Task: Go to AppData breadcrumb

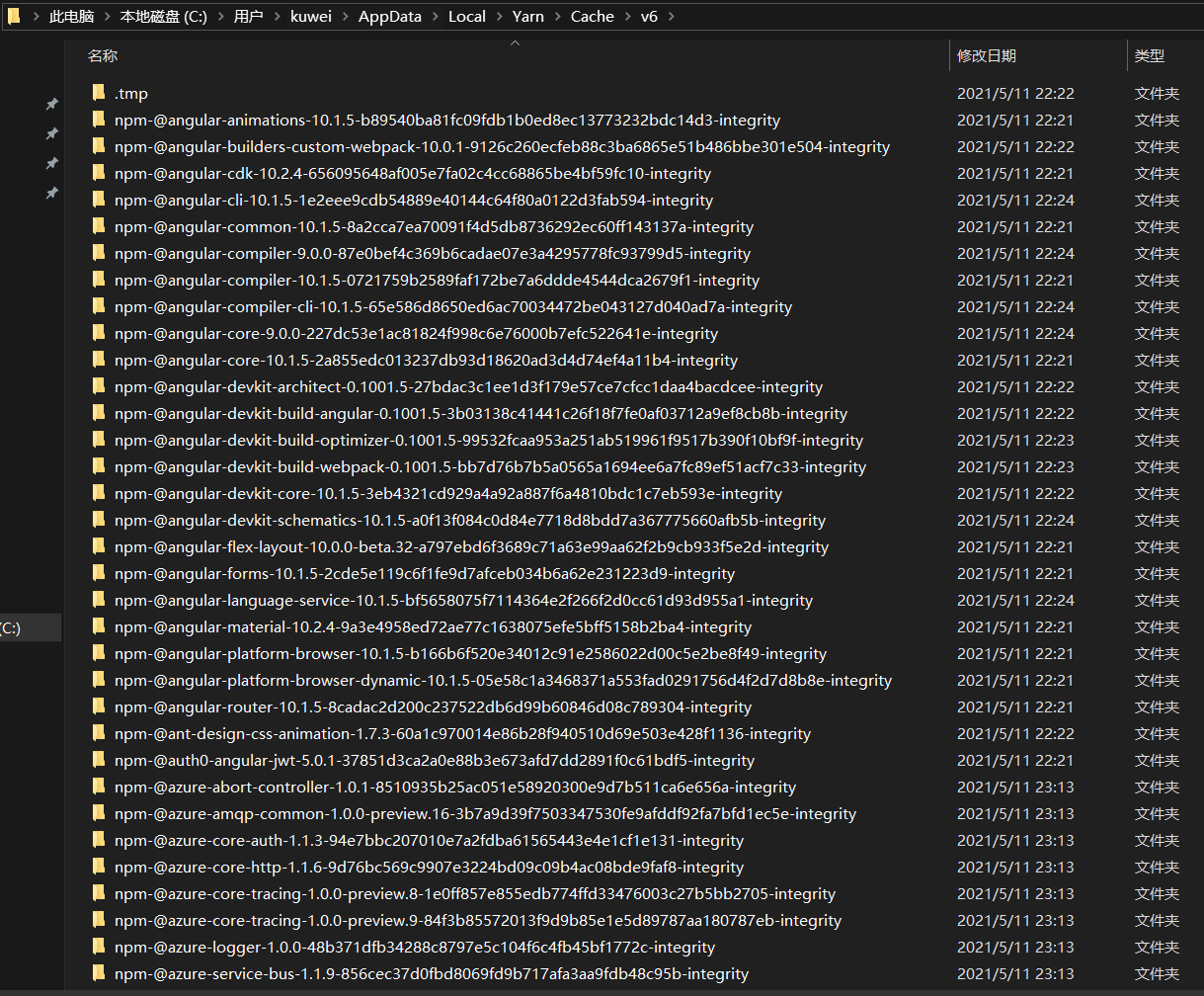Action: [x=390, y=17]
